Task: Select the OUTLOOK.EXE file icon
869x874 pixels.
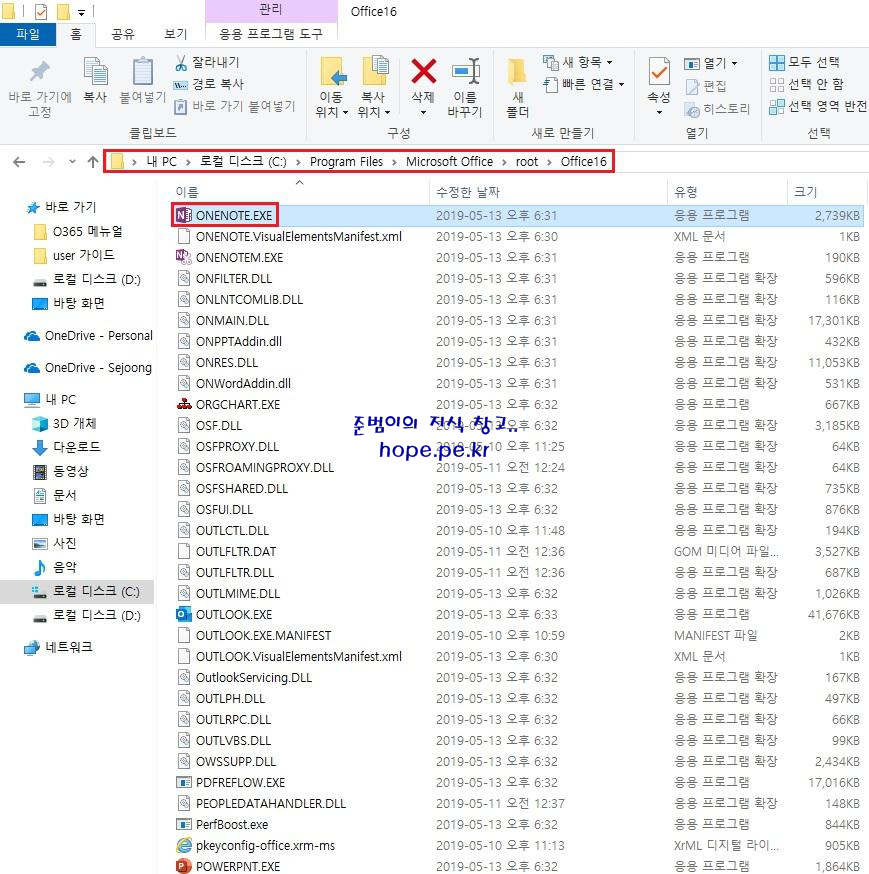Action: (183, 614)
